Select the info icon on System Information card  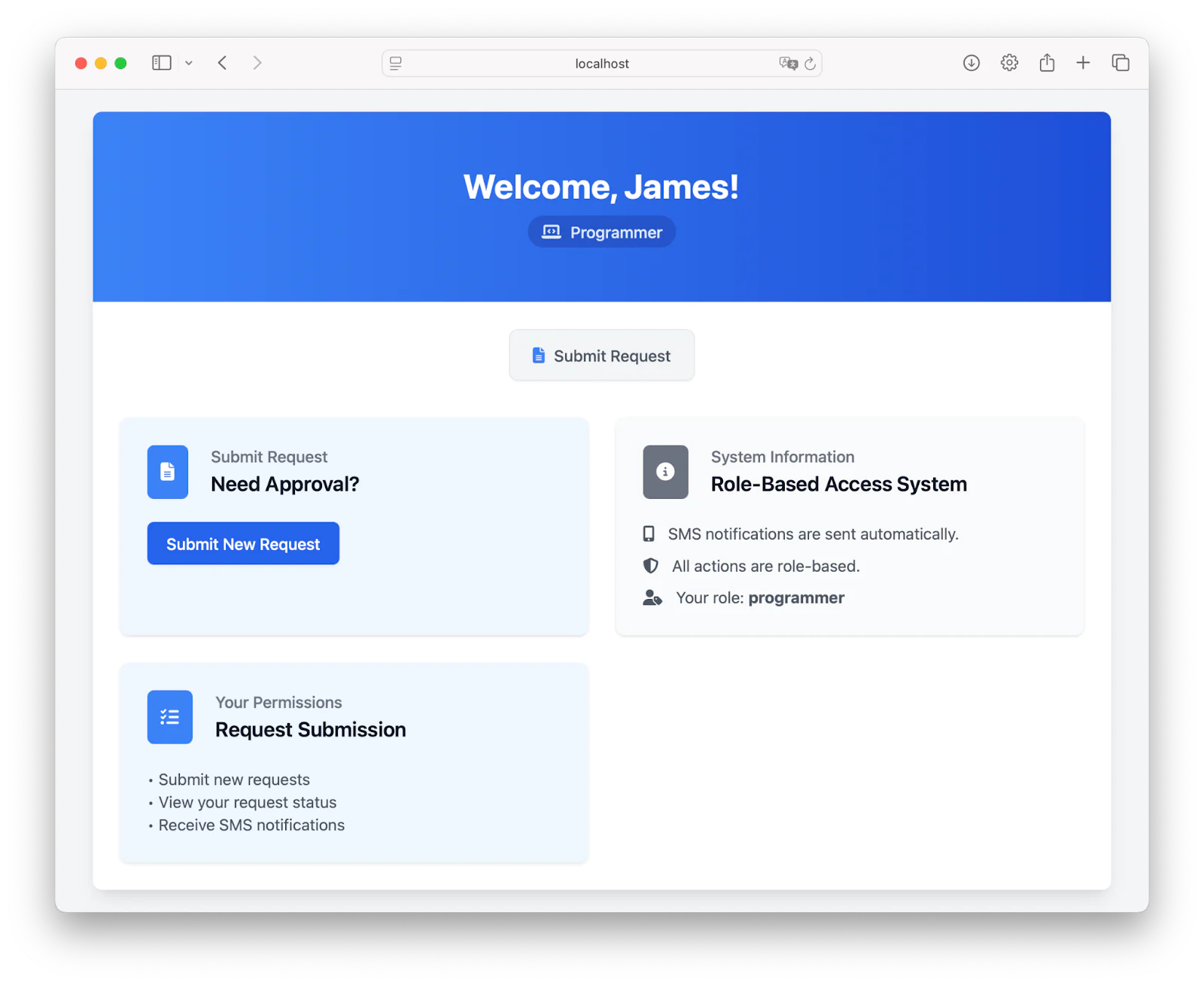[x=664, y=472]
